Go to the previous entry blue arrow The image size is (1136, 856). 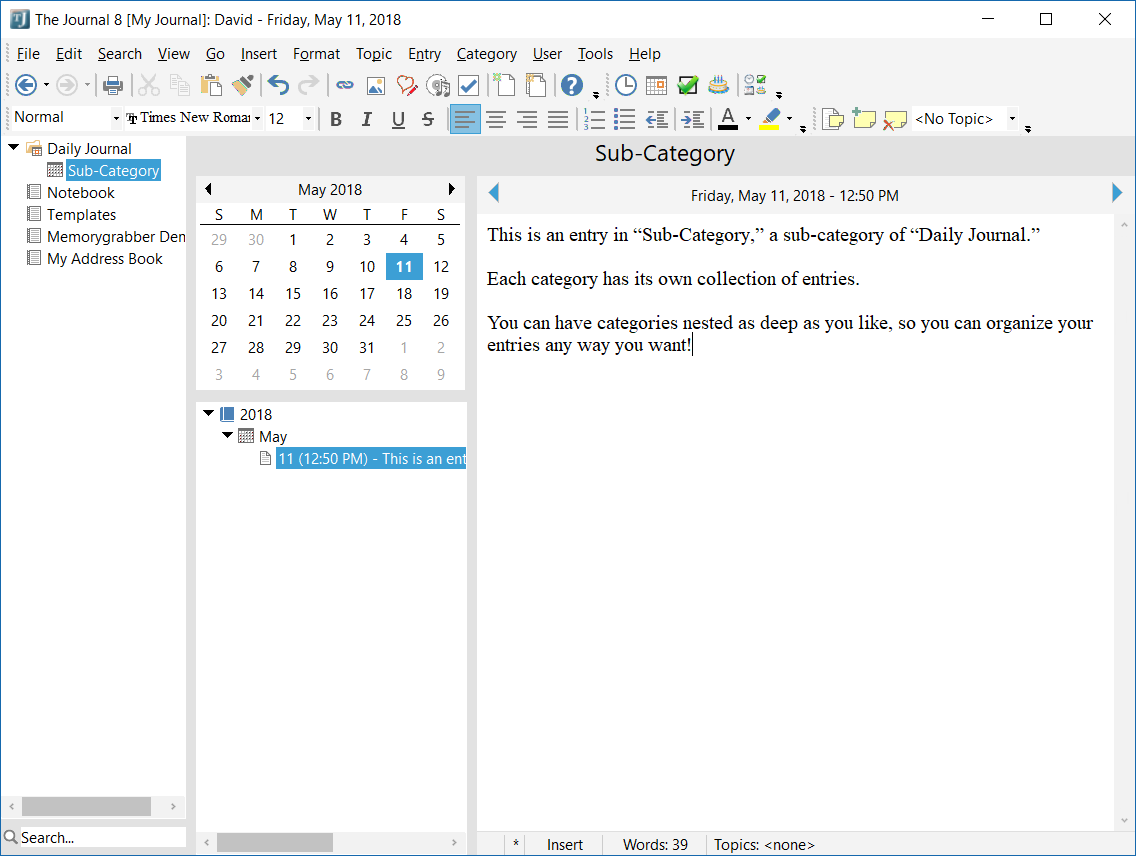[x=494, y=193]
